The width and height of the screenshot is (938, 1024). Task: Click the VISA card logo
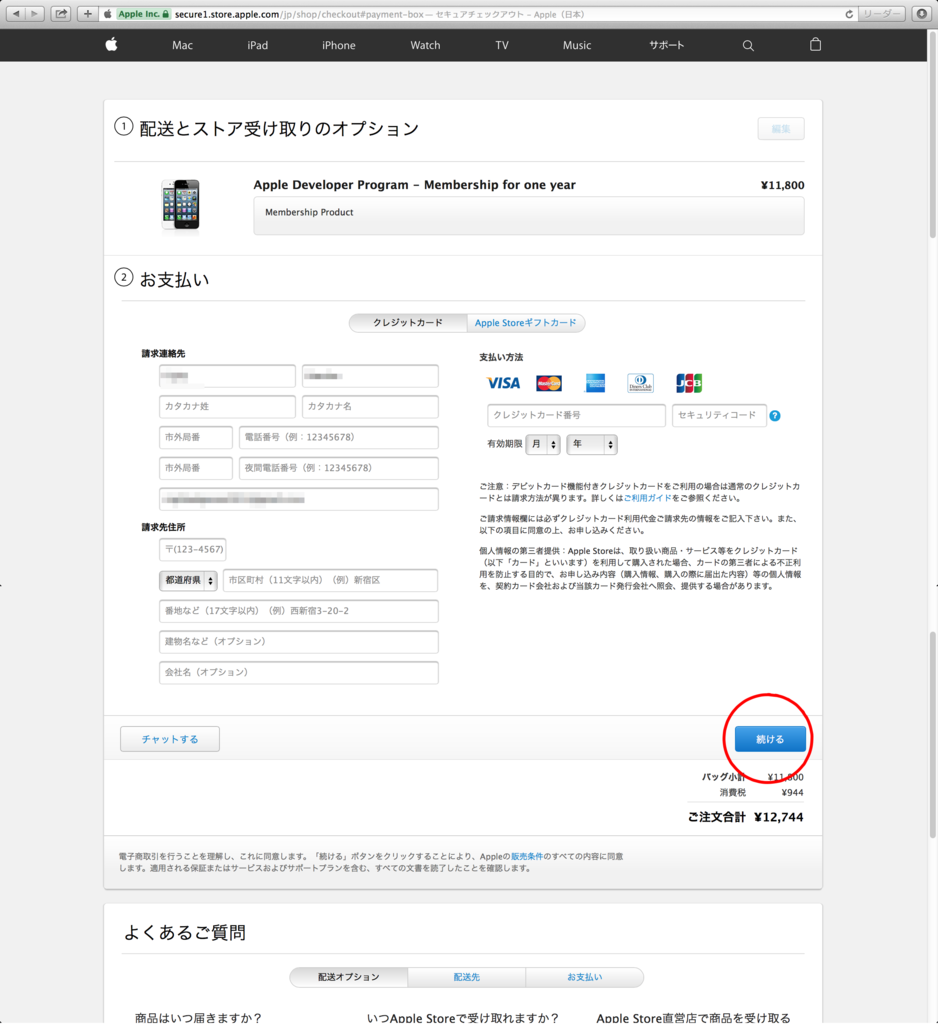point(503,383)
